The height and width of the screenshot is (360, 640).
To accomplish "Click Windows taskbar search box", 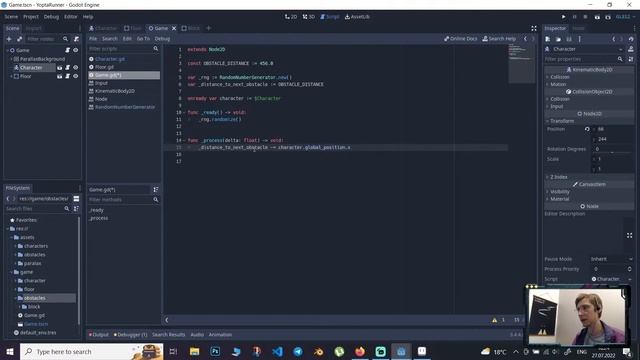I will 91,351.
